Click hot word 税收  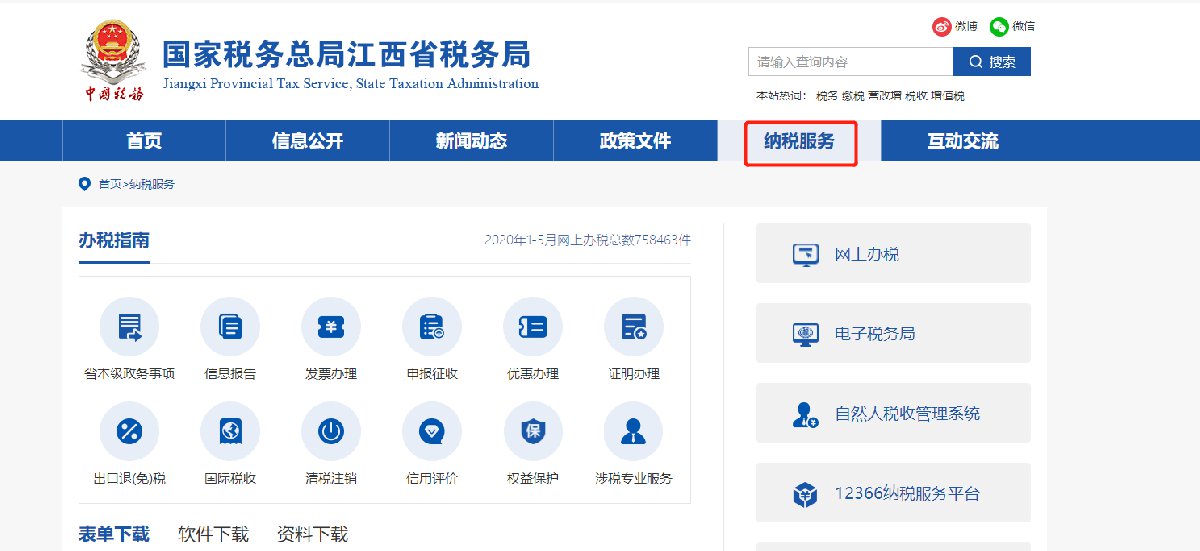[x=916, y=96]
